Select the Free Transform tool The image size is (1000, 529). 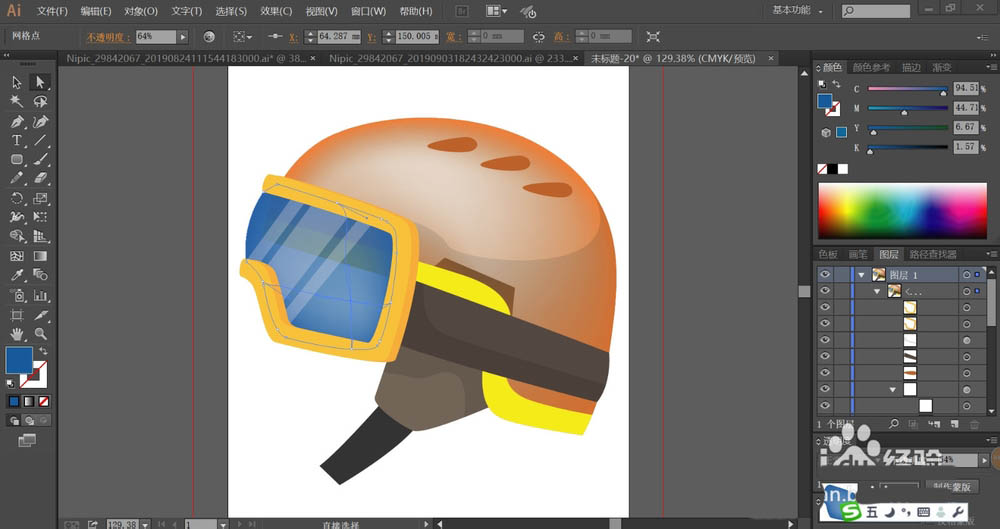[40, 218]
